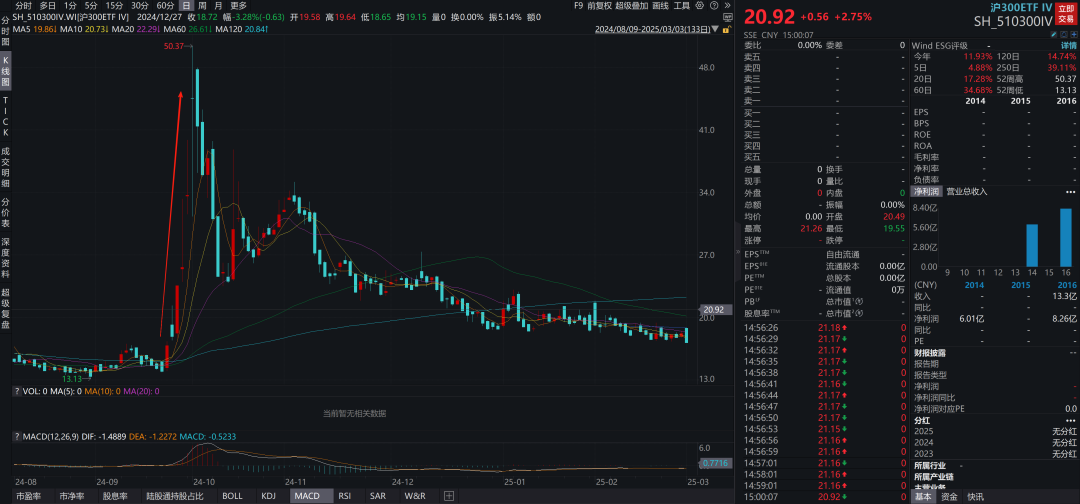Switch chart to 周 weekly period
The width and height of the screenshot is (1080, 504).
(203, 5)
